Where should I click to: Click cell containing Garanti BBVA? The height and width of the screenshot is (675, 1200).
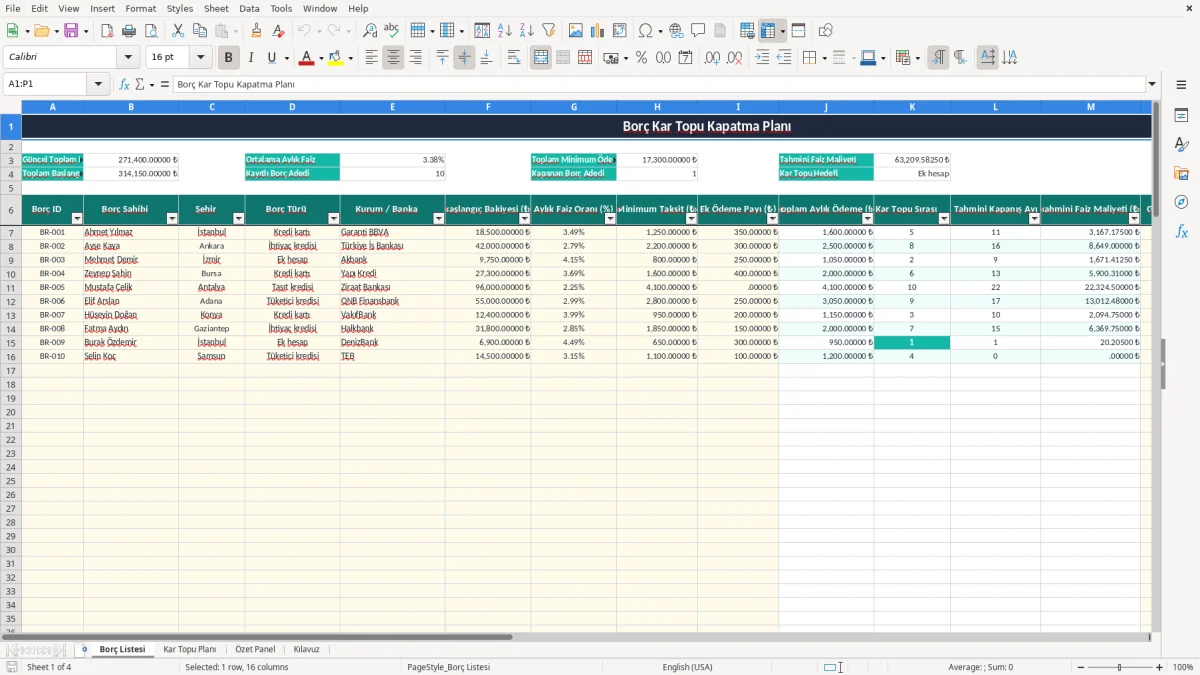[393, 232]
